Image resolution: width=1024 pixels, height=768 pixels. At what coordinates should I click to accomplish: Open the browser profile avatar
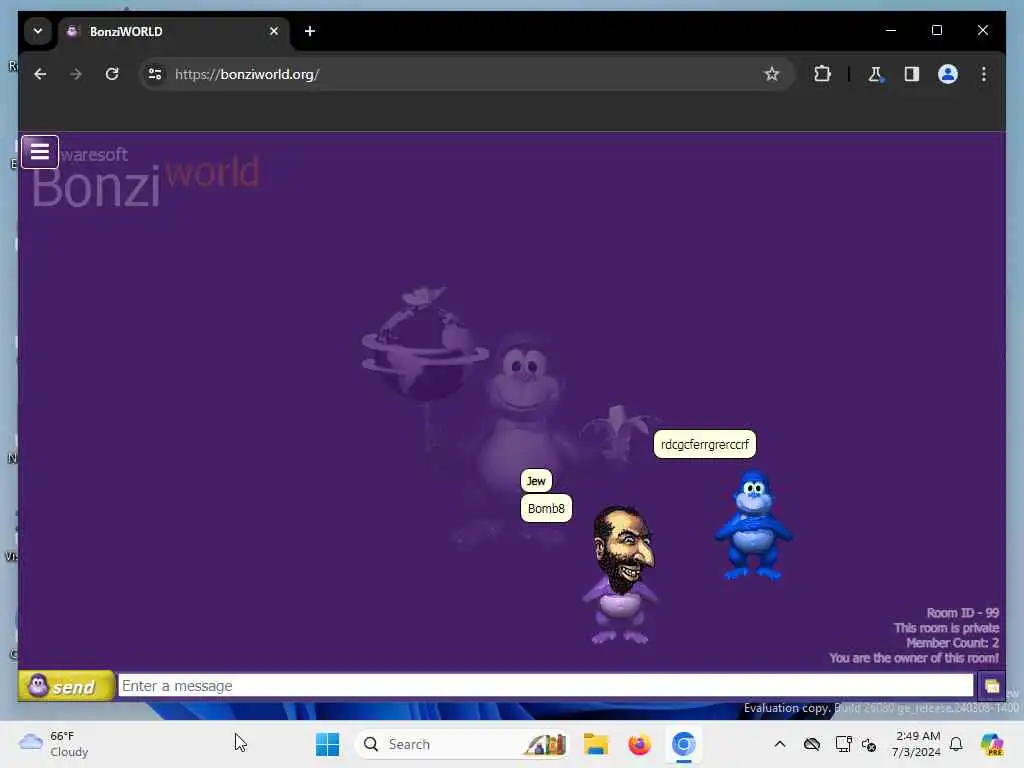click(948, 74)
